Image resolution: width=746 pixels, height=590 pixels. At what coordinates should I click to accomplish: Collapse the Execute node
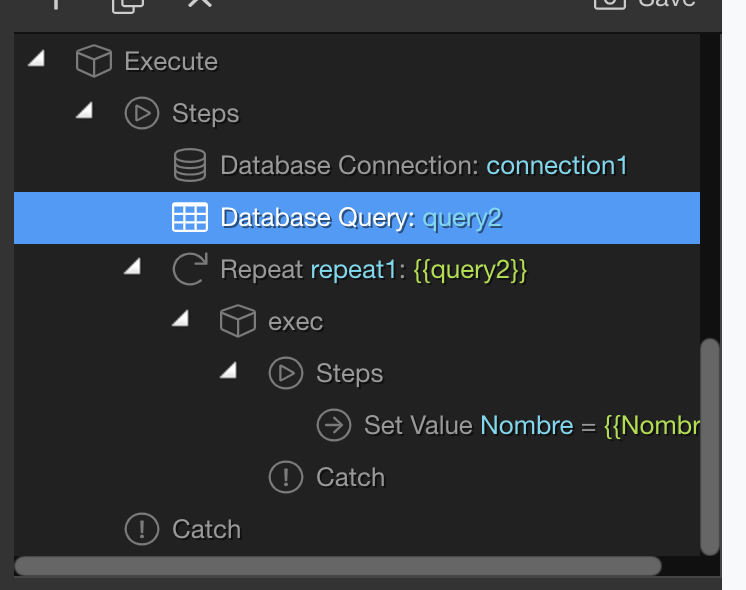tap(37, 59)
